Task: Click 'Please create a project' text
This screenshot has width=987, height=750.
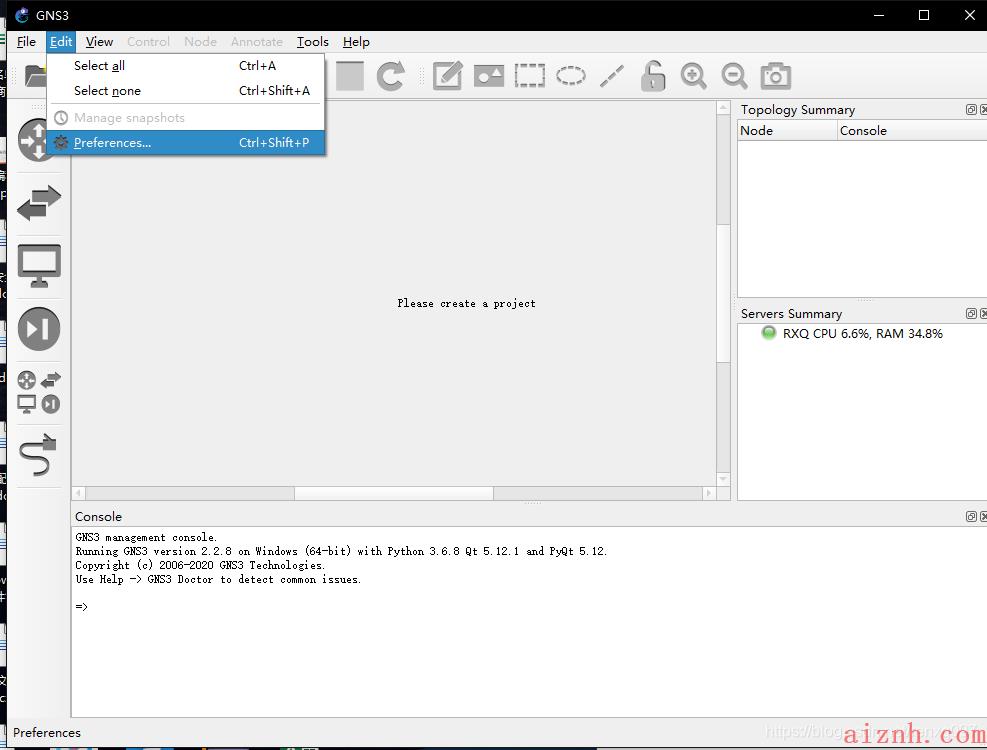Action: 466,304
